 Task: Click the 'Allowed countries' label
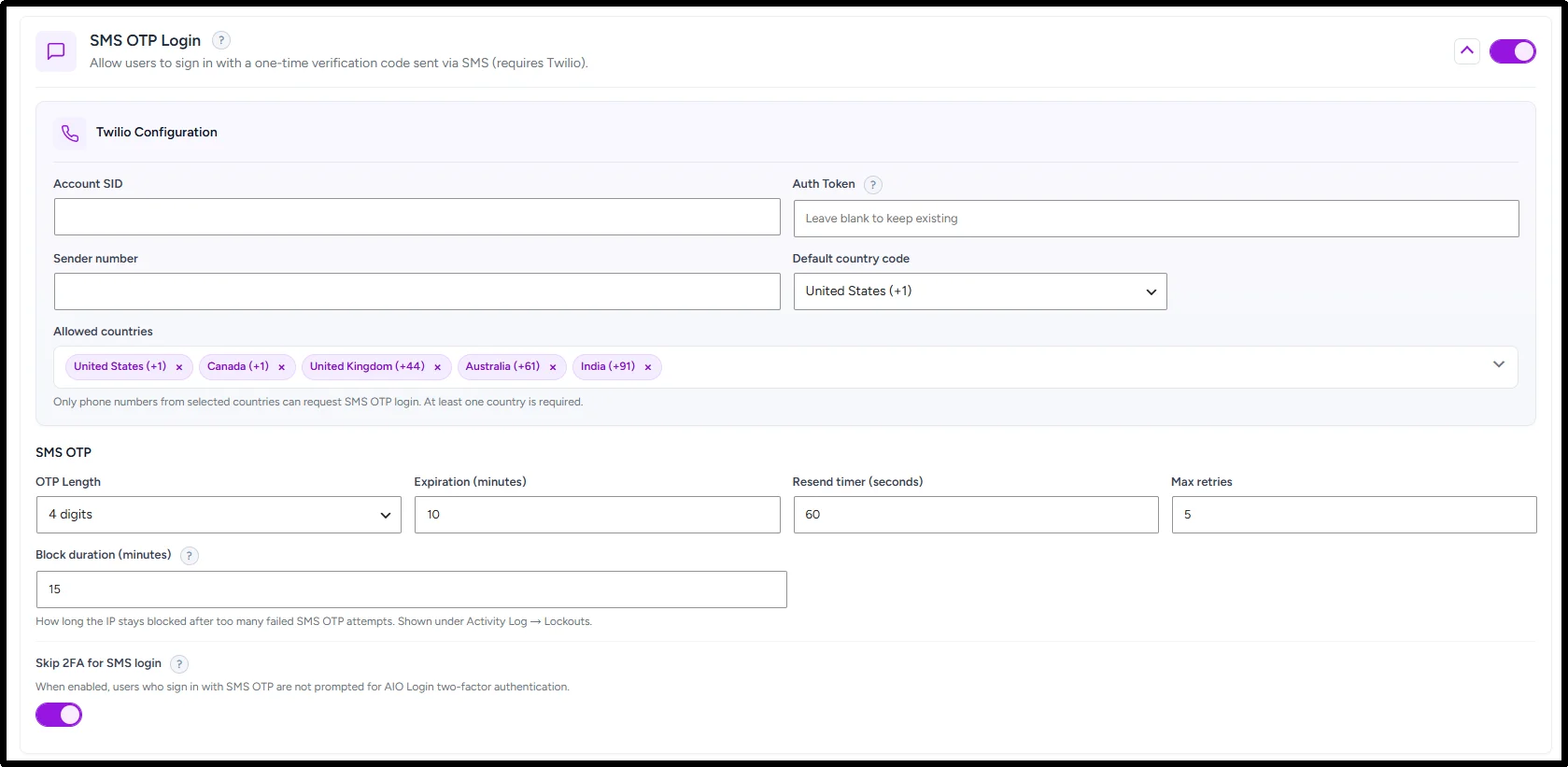pyautogui.click(x=103, y=332)
